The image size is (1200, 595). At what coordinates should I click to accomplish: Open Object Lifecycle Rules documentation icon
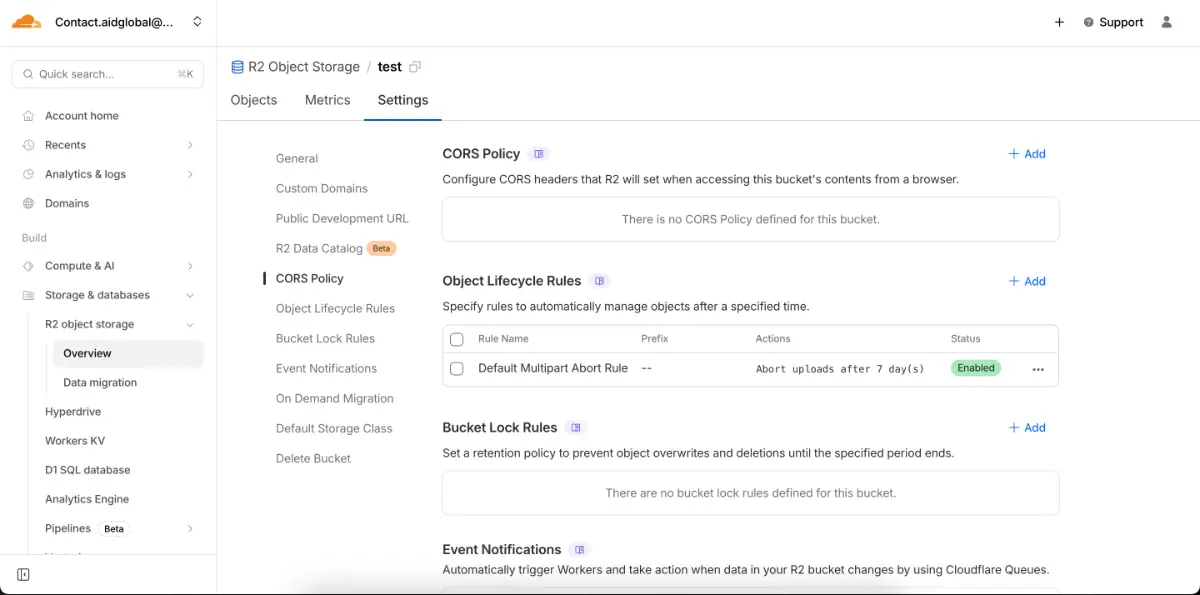(x=600, y=281)
